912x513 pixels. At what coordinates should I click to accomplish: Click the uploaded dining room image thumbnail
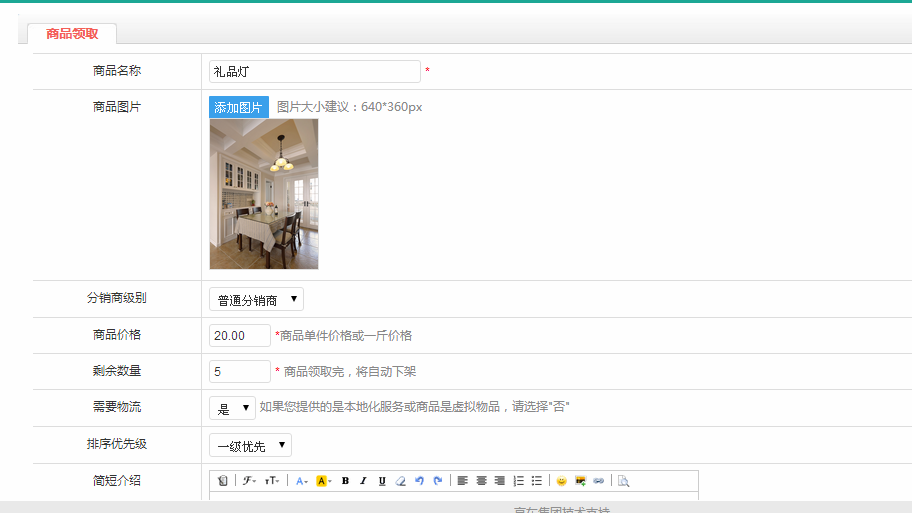[264, 194]
